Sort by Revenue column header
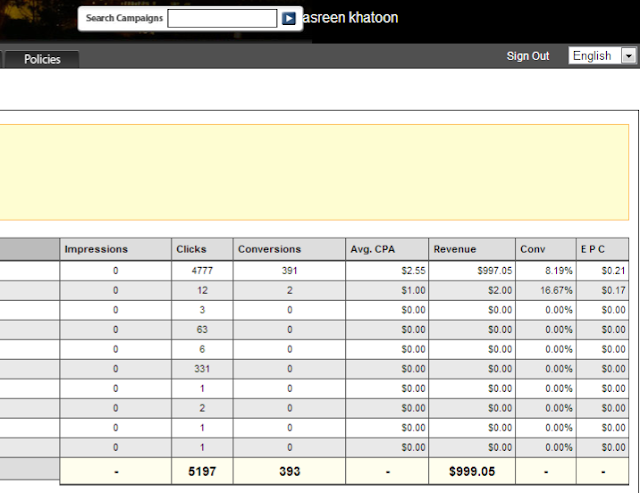Viewport: 640px width, 493px height. tap(472, 249)
